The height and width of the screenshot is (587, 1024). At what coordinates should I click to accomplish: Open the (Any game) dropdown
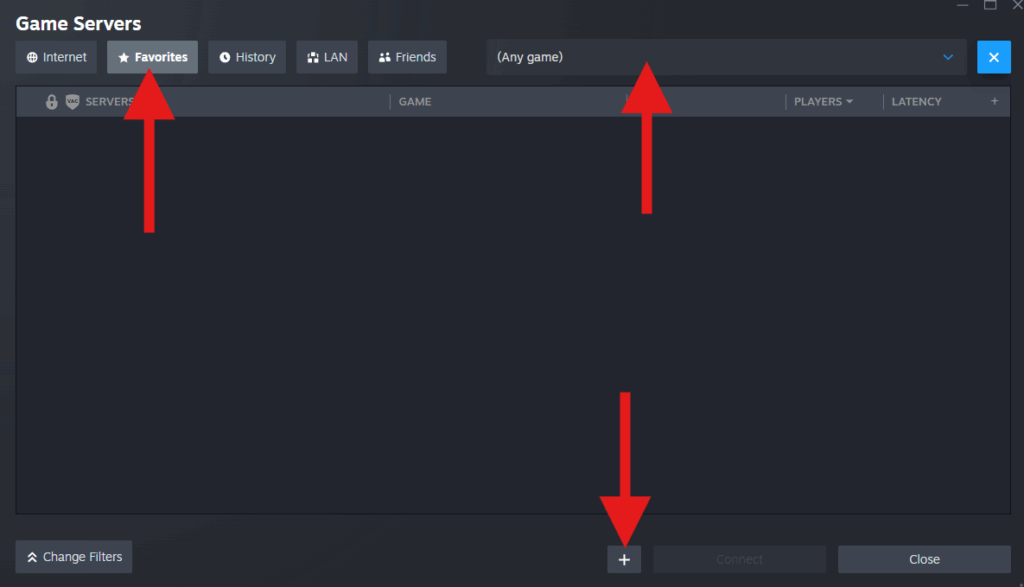coord(726,57)
